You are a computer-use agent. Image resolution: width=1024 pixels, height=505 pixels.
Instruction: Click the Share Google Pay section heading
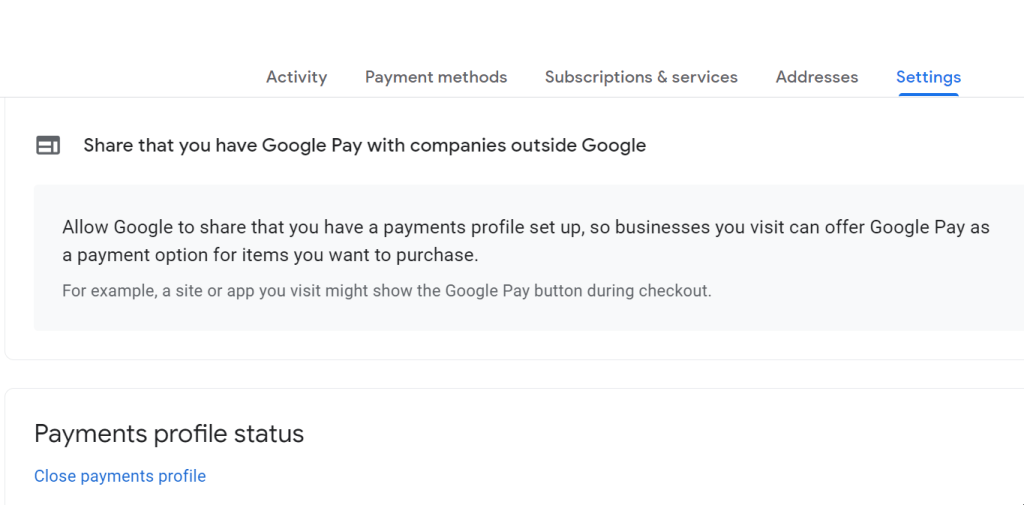(x=364, y=146)
